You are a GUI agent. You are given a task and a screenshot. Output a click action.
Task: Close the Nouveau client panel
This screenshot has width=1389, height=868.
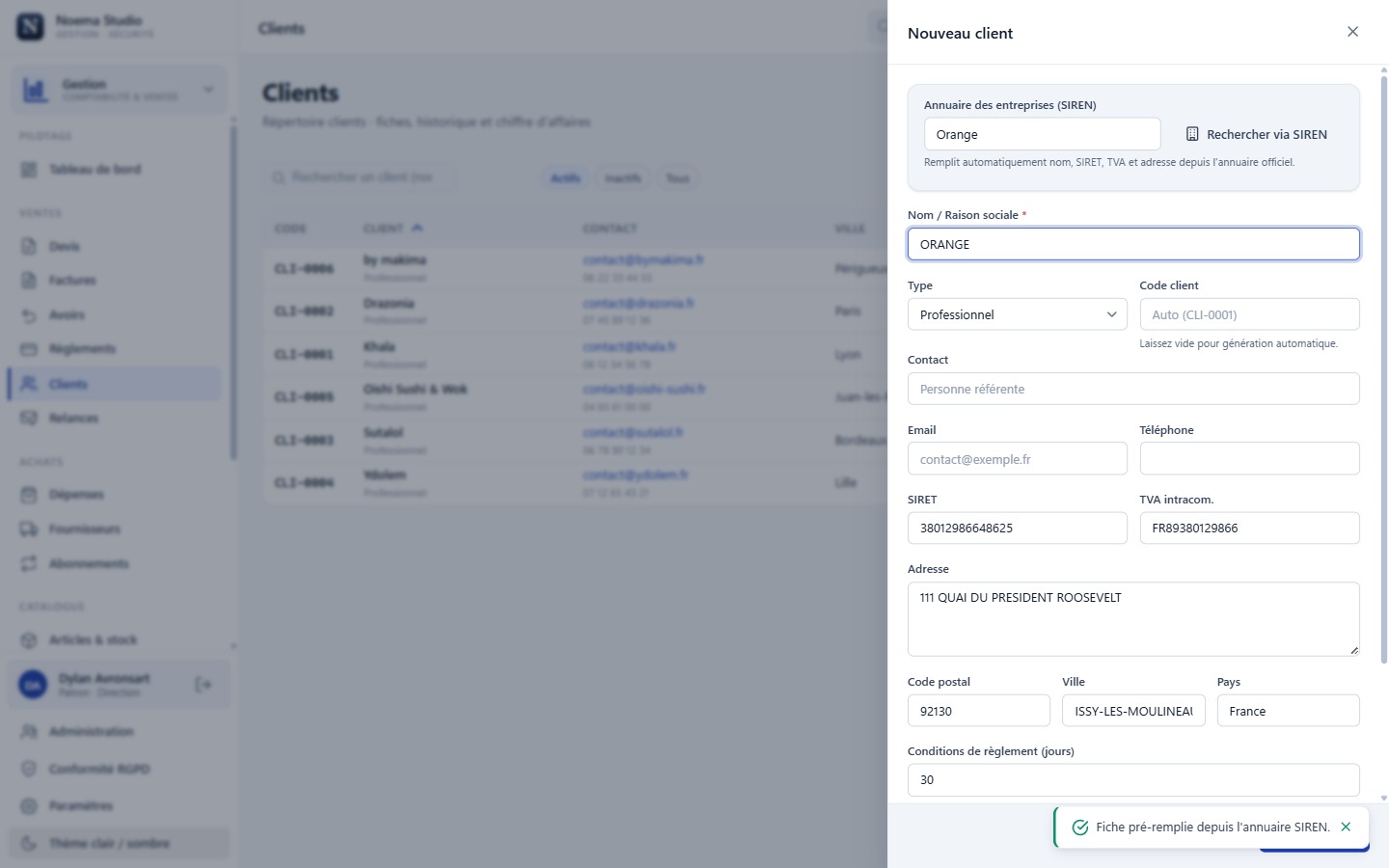pyautogui.click(x=1352, y=32)
